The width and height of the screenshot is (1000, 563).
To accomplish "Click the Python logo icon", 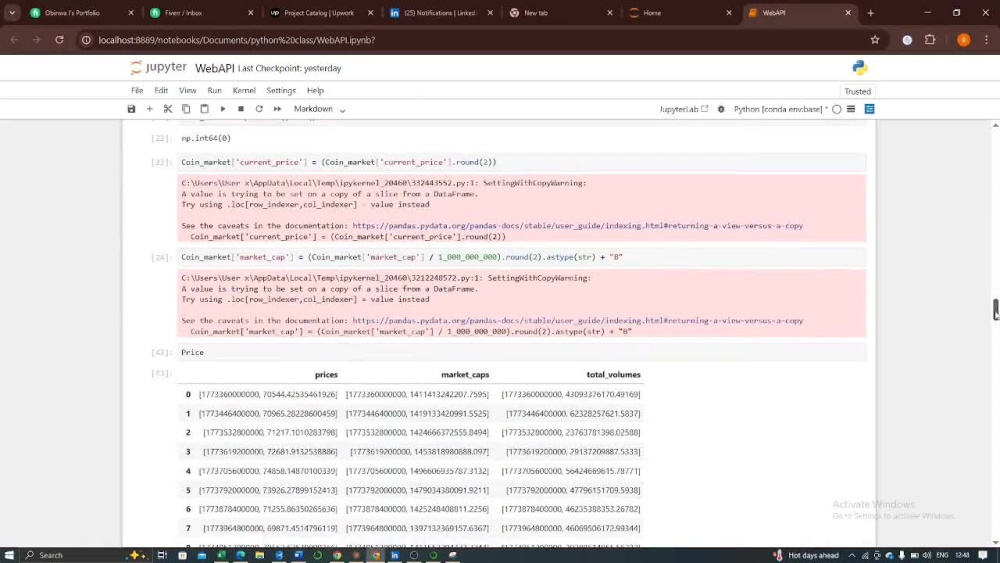I will click(x=860, y=68).
